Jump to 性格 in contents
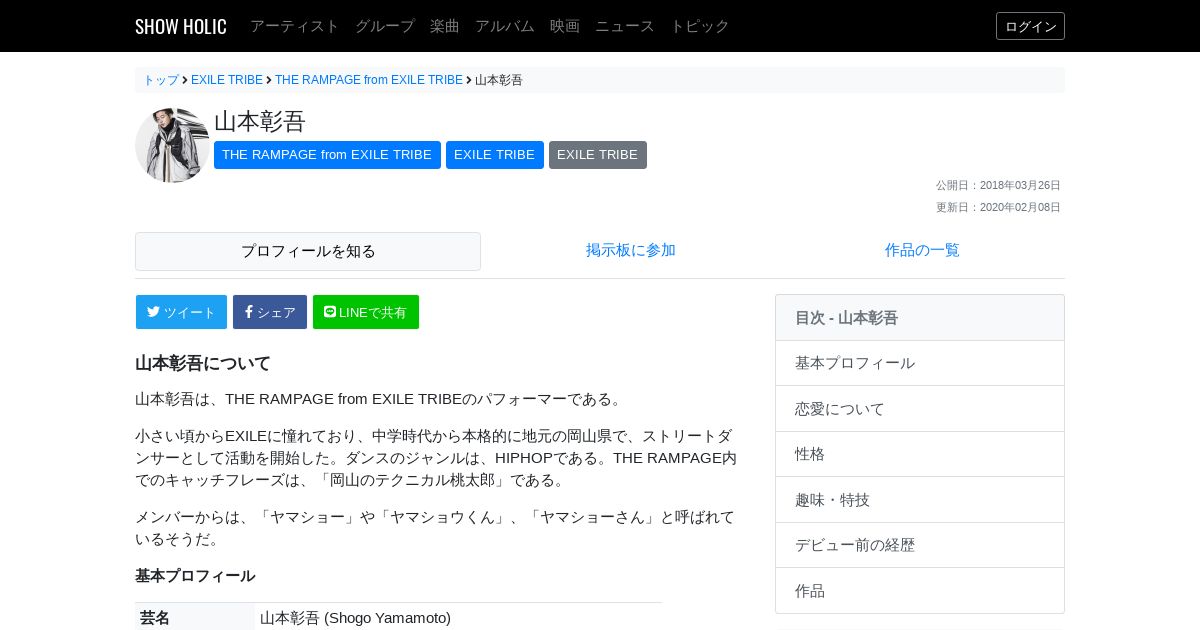Viewport: 1200px width, 630px height. (x=920, y=454)
